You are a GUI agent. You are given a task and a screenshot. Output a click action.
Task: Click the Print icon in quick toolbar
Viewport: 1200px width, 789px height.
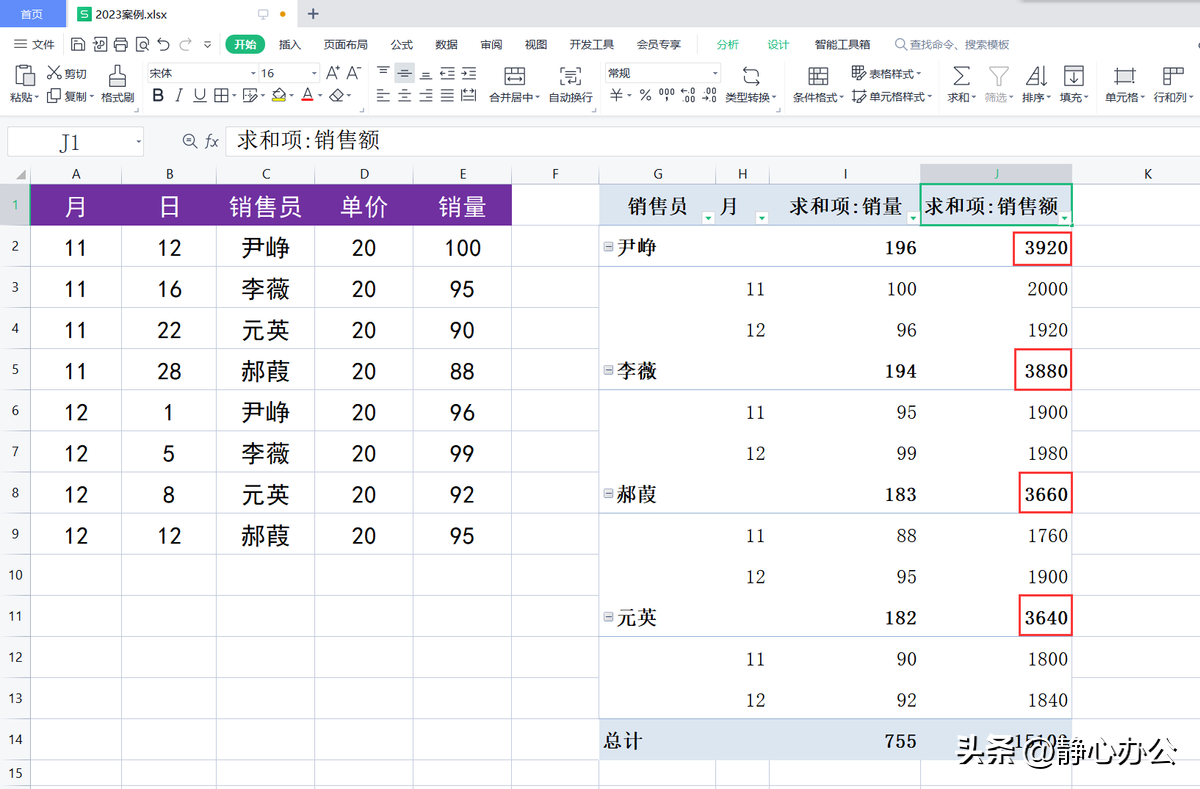coord(121,44)
